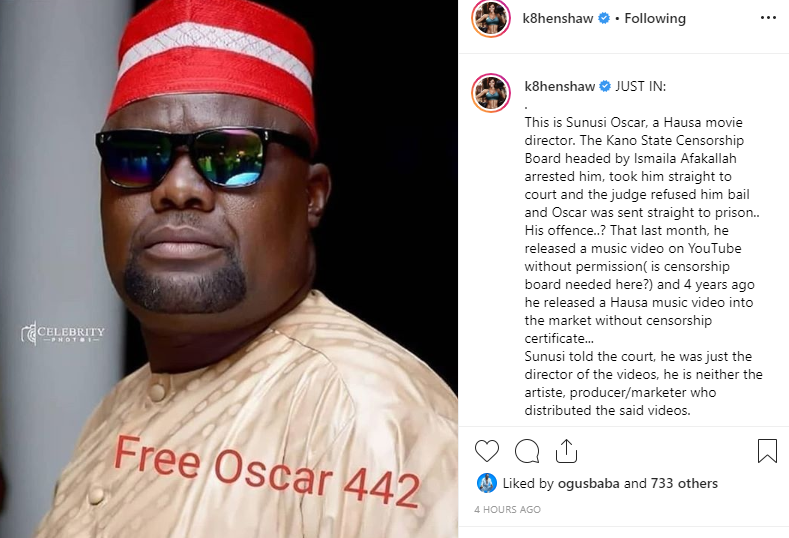Click the verified badge beside caption username
Screen dimensions: 789x538
coord(605,87)
